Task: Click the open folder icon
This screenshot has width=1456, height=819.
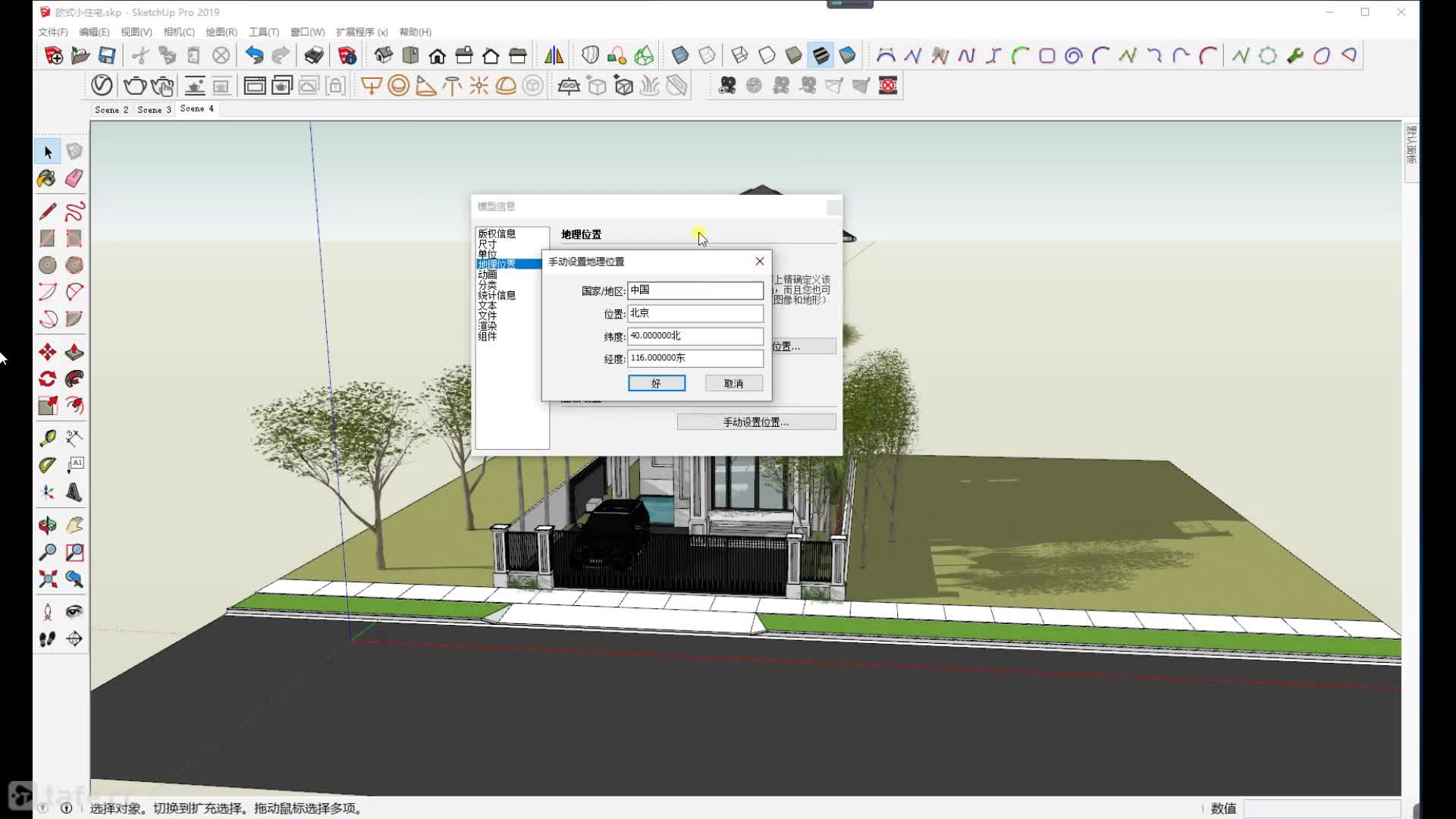Action: [80, 55]
